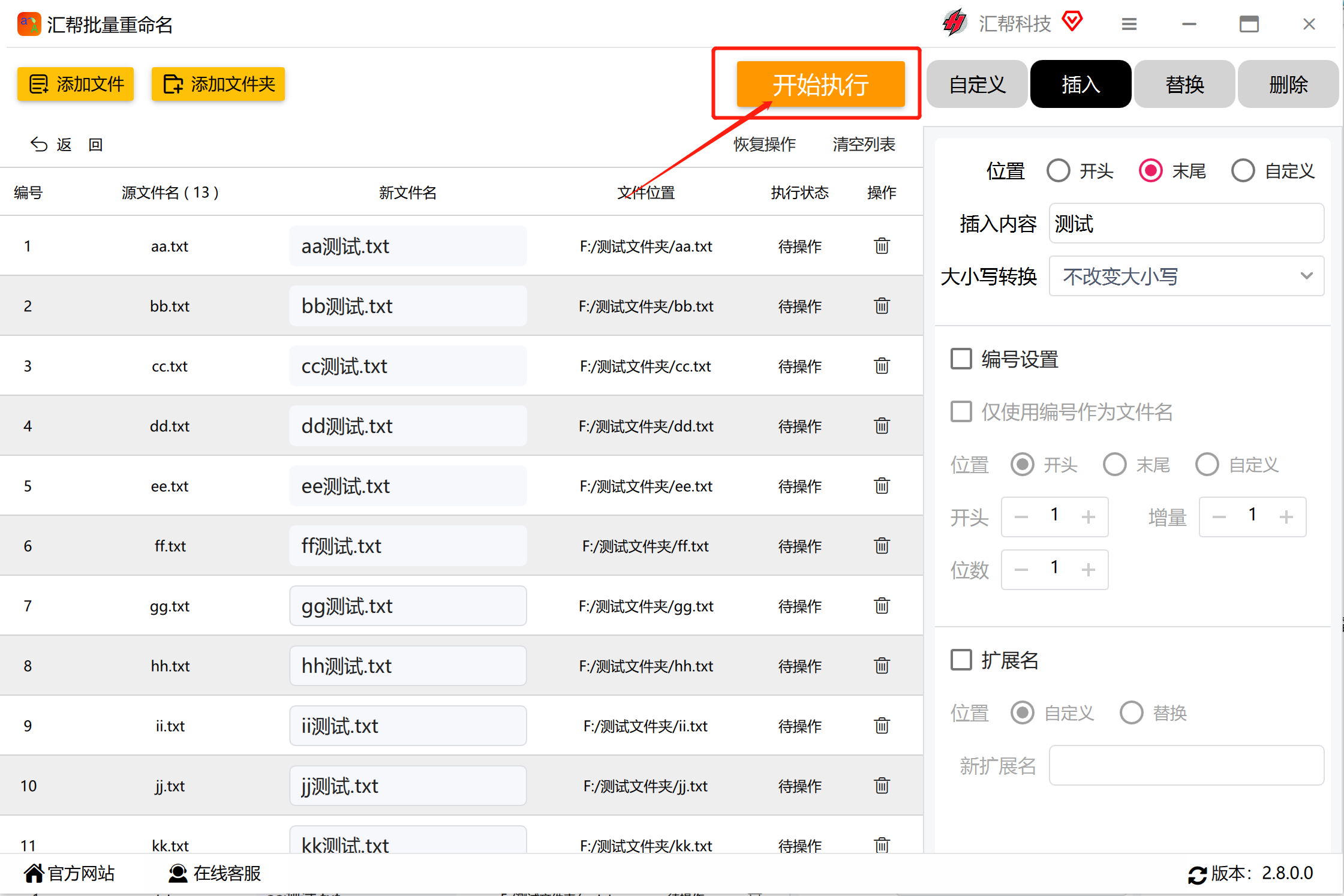Image resolution: width=1344 pixels, height=896 pixels.
Task: Delete the gg.txt row with trash icon
Action: (882, 606)
